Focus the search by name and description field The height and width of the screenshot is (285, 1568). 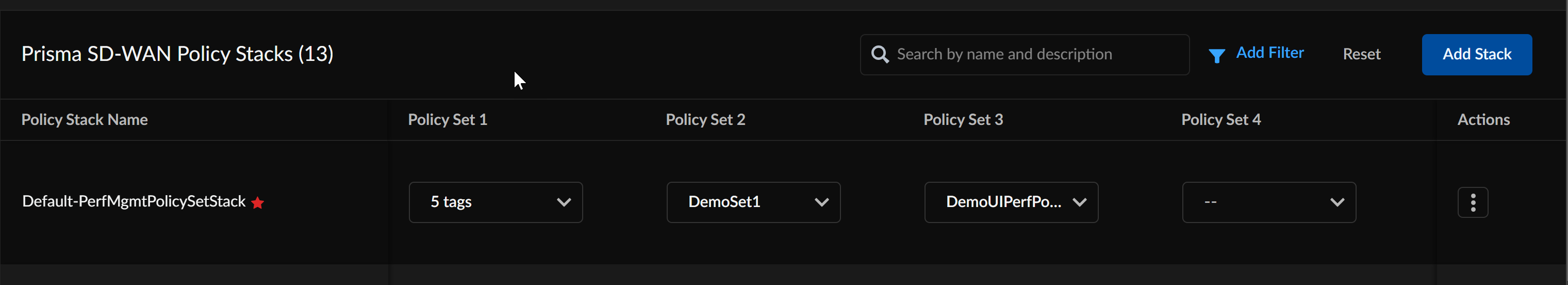1035,55
